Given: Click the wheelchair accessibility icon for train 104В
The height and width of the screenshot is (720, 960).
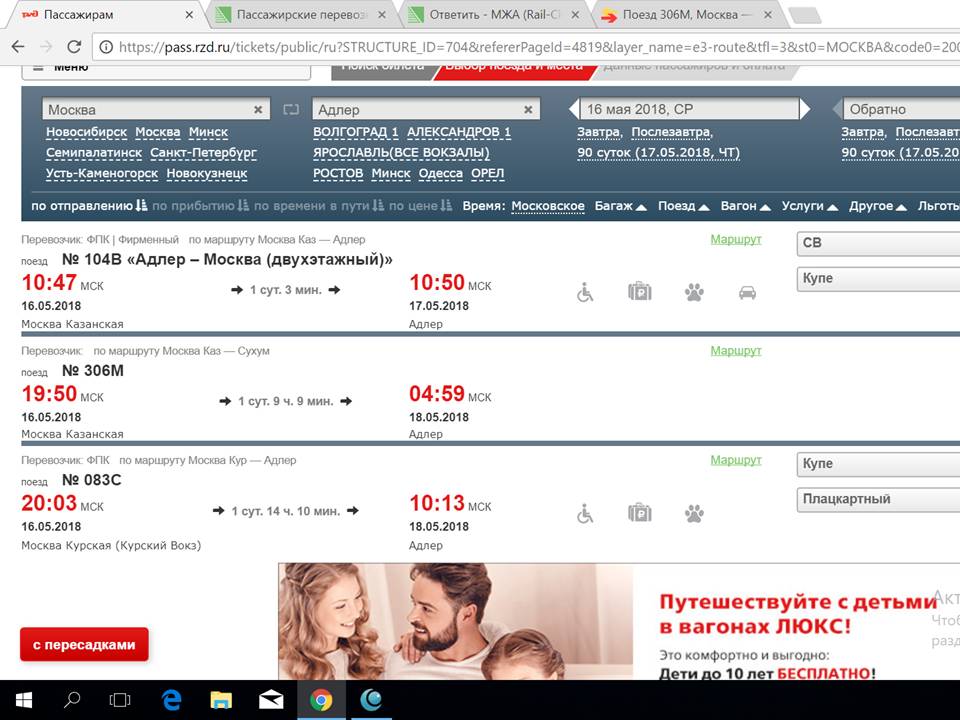Looking at the screenshot, I should [x=586, y=292].
